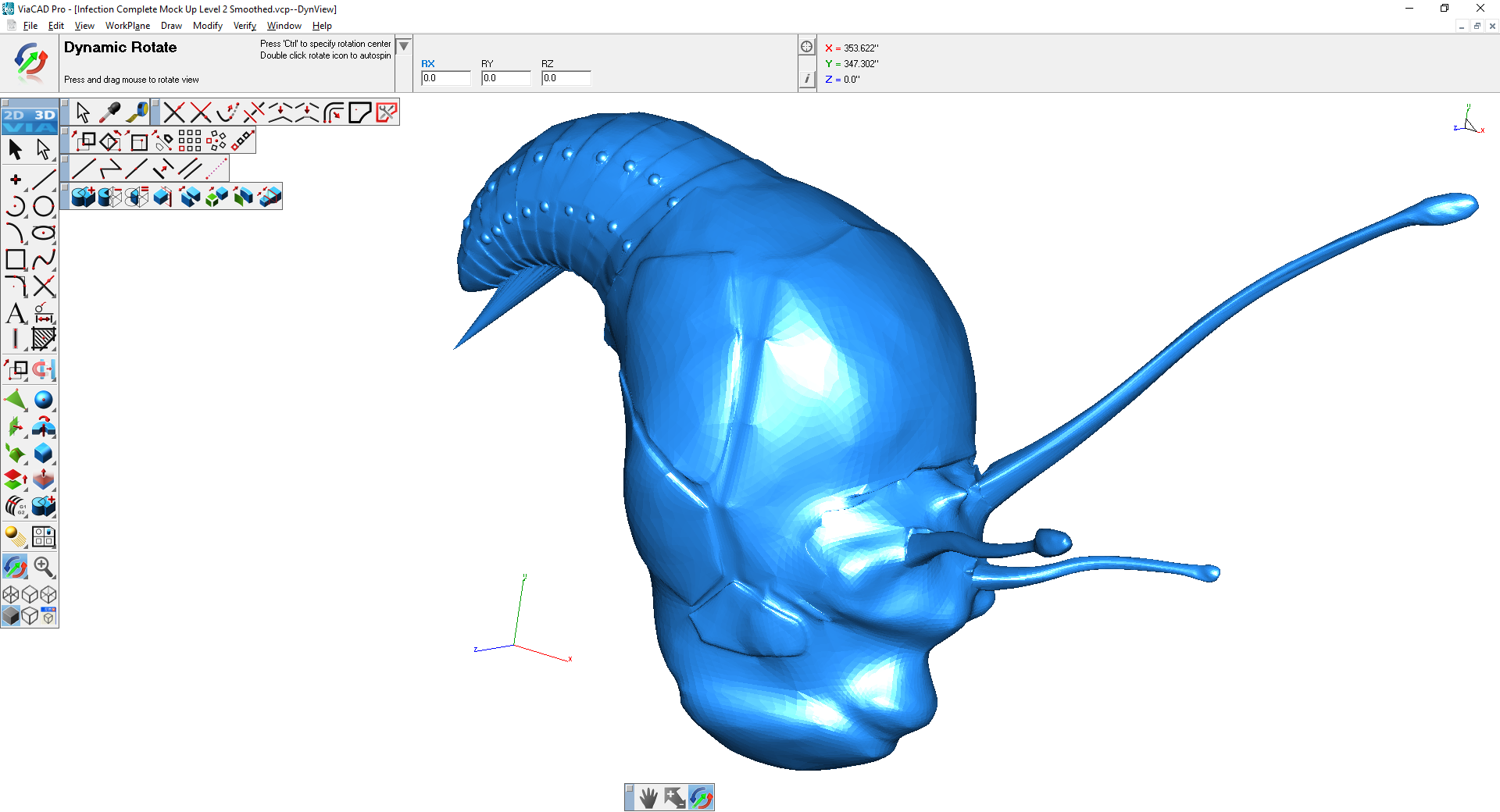Open the red wrench repair tool
1500x812 pixels.
387,113
